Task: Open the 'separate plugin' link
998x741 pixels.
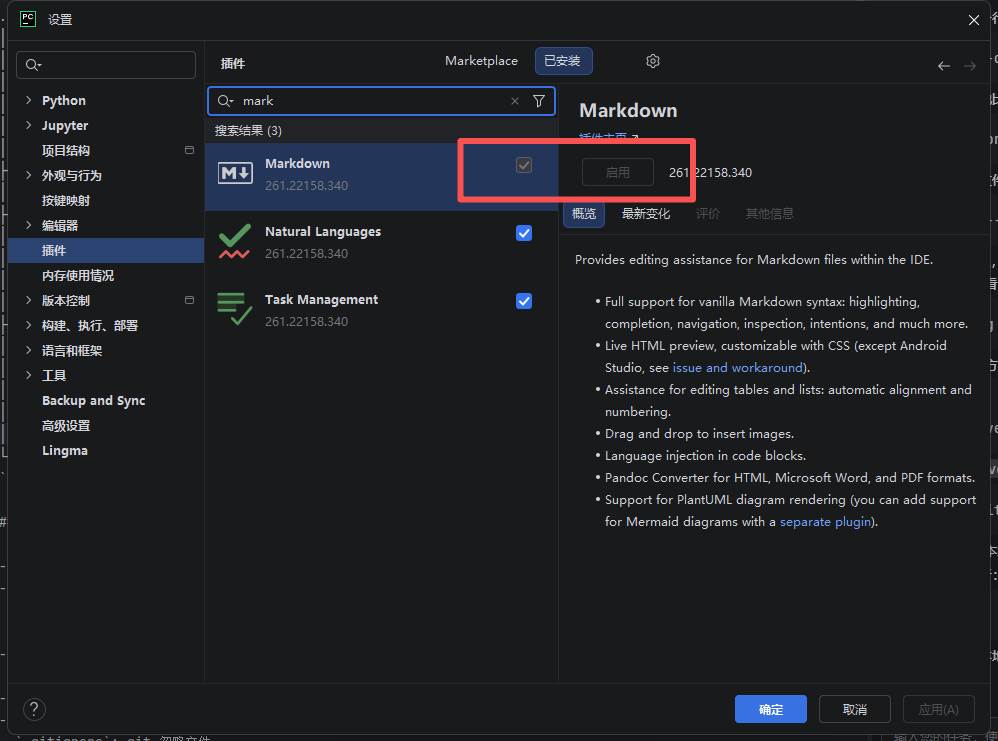Action: 825,522
